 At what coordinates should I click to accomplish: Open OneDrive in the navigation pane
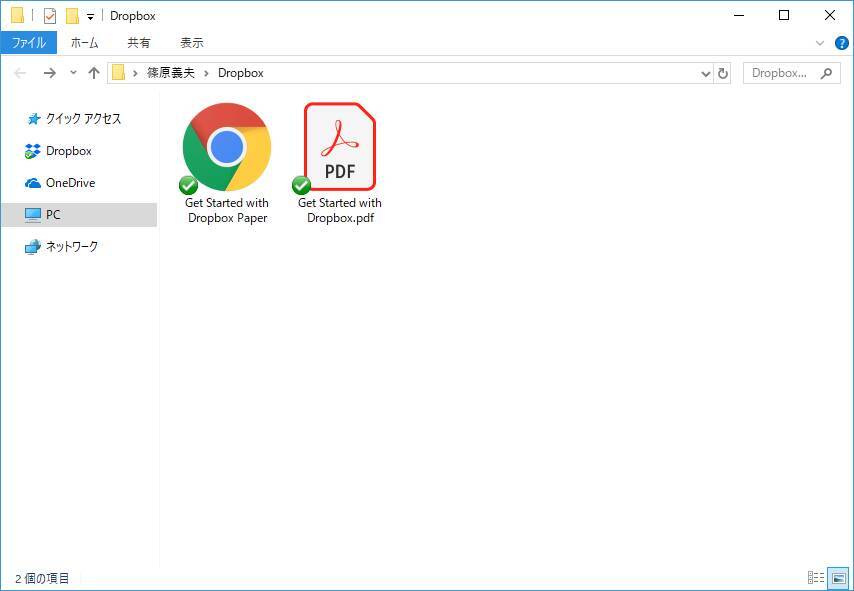click(x=60, y=183)
